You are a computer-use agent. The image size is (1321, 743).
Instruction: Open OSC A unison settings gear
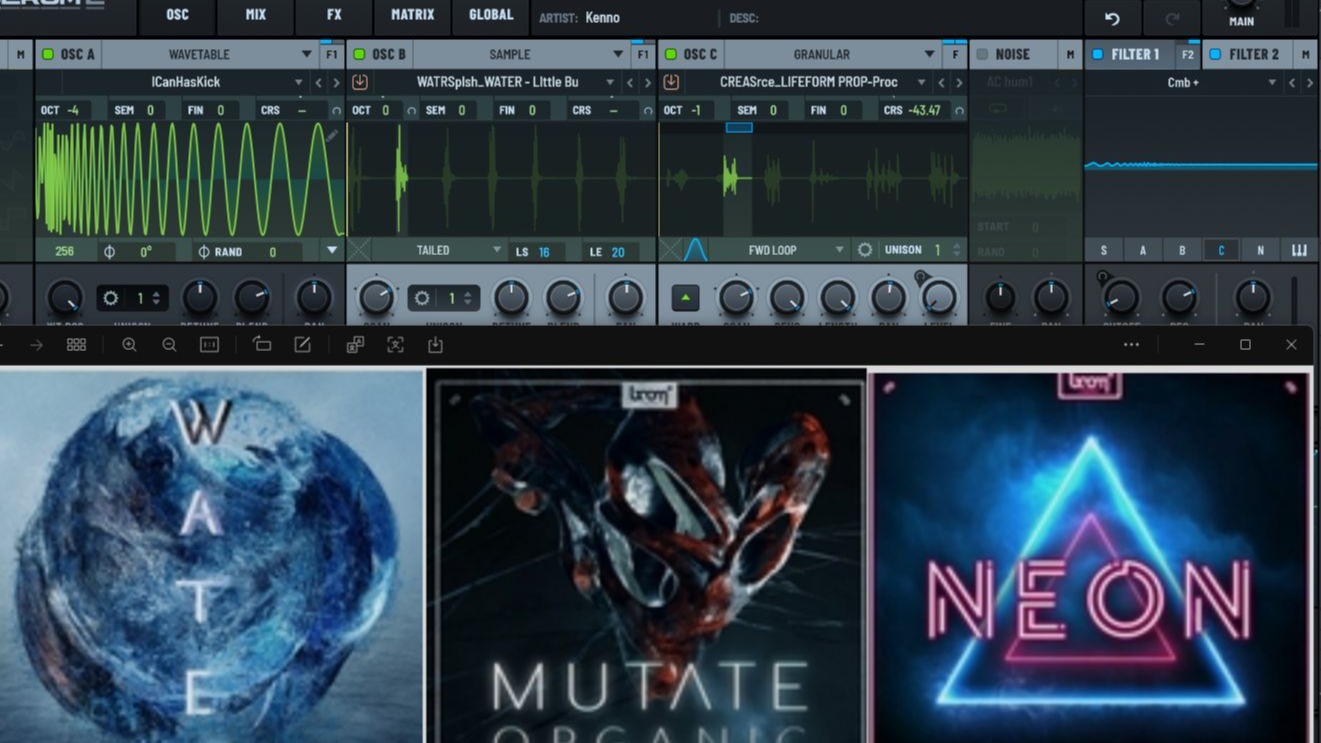(x=110, y=298)
